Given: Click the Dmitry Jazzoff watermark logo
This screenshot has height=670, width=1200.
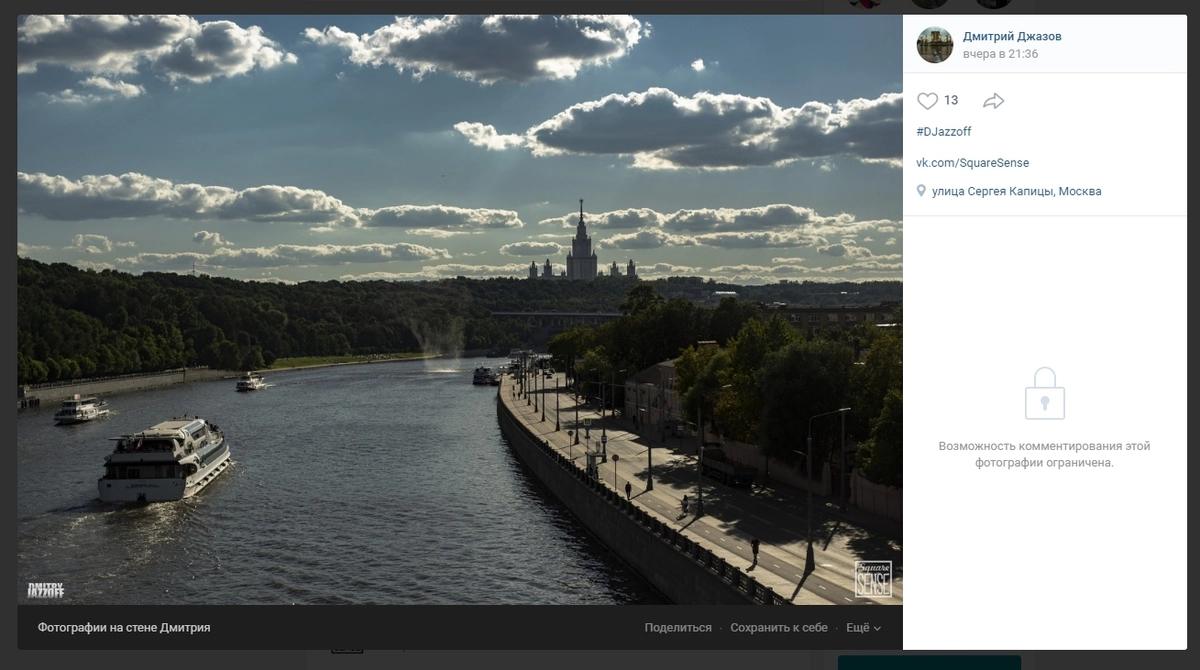Looking at the screenshot, I should click(x=46, y=590).
